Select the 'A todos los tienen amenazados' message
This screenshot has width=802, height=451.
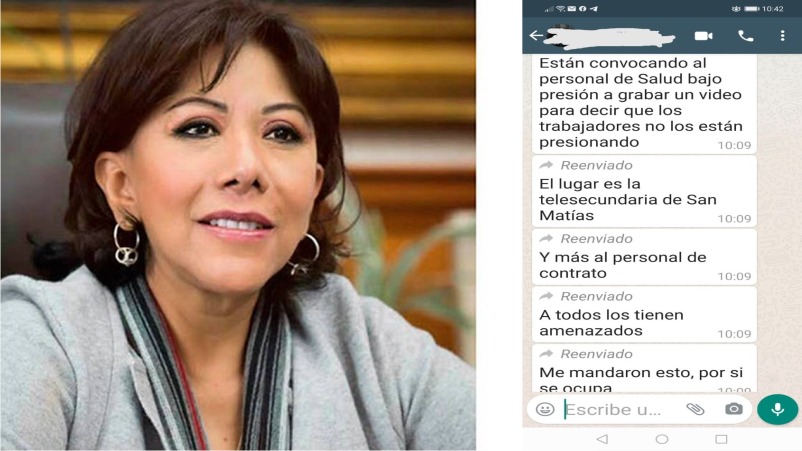(644, 315)
